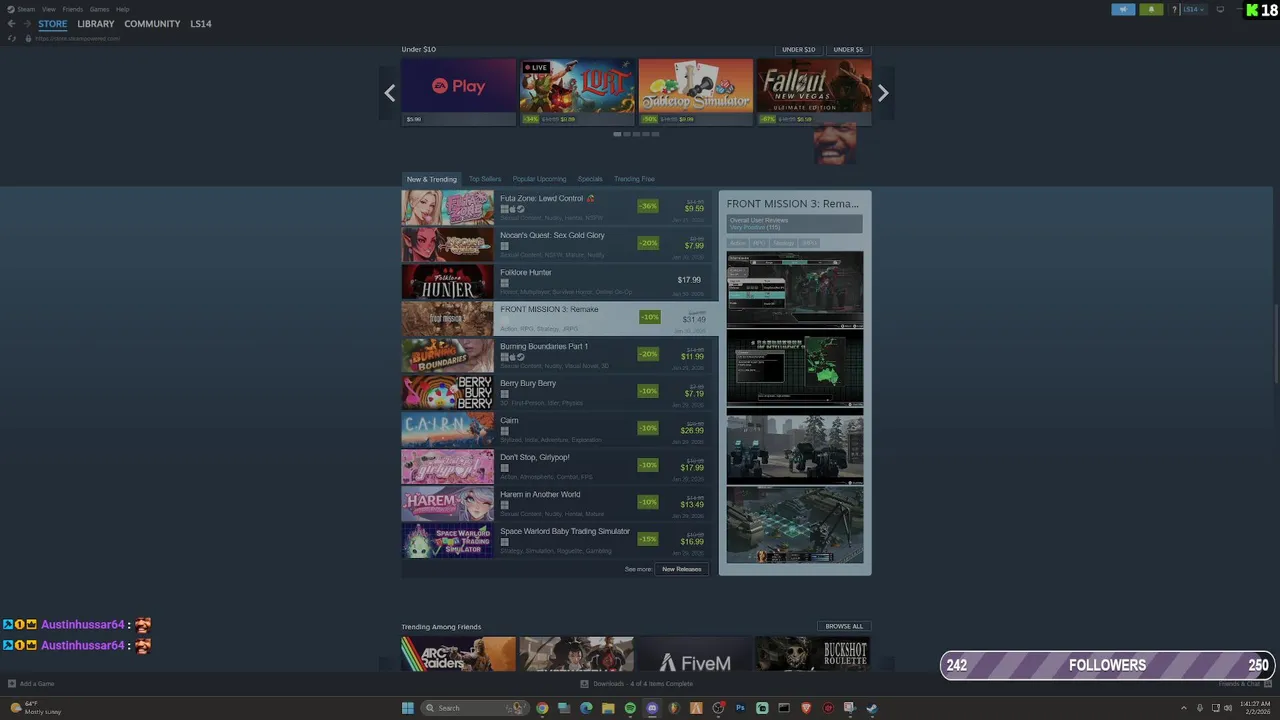Screen dimensions: 1280x720
Task: Select the Trending Free tab
Action: 634,179
